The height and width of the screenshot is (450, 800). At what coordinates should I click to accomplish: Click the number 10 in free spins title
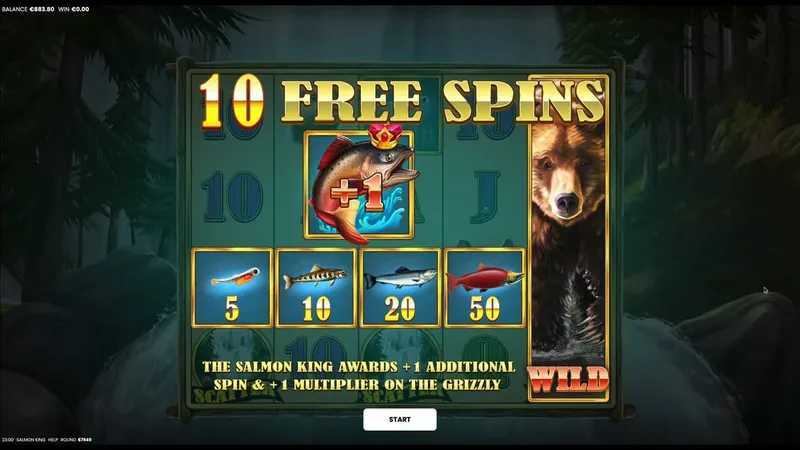232,101
